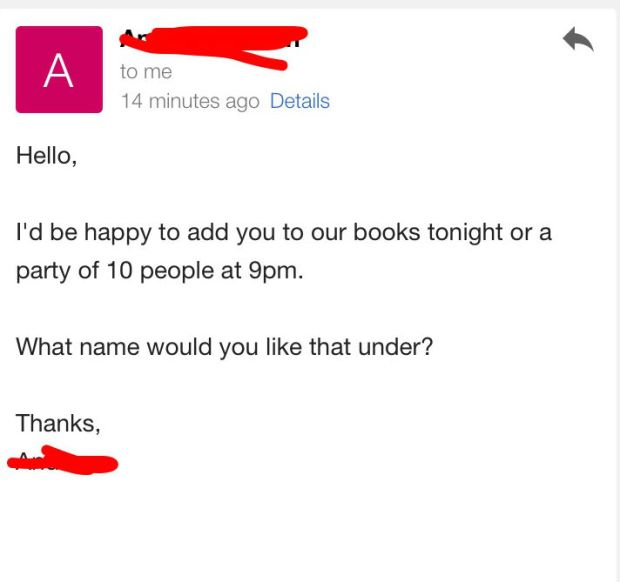Tap the pink sender avatar "A"

pyautogui.click(x=59, y=70)
